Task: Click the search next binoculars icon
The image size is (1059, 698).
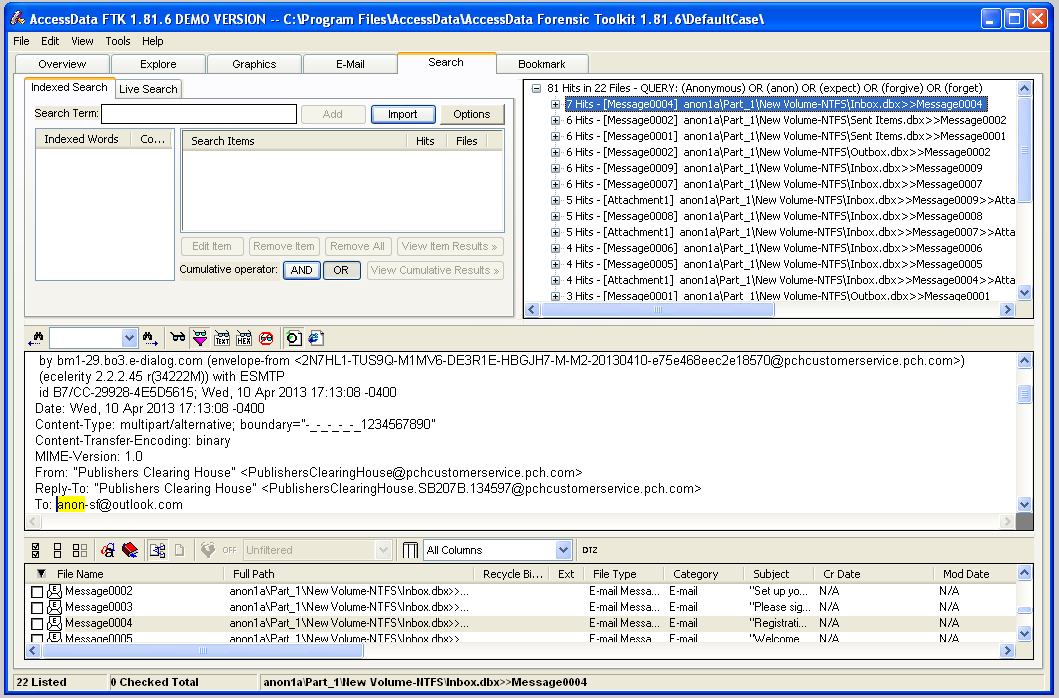Action: click(151, 338)
